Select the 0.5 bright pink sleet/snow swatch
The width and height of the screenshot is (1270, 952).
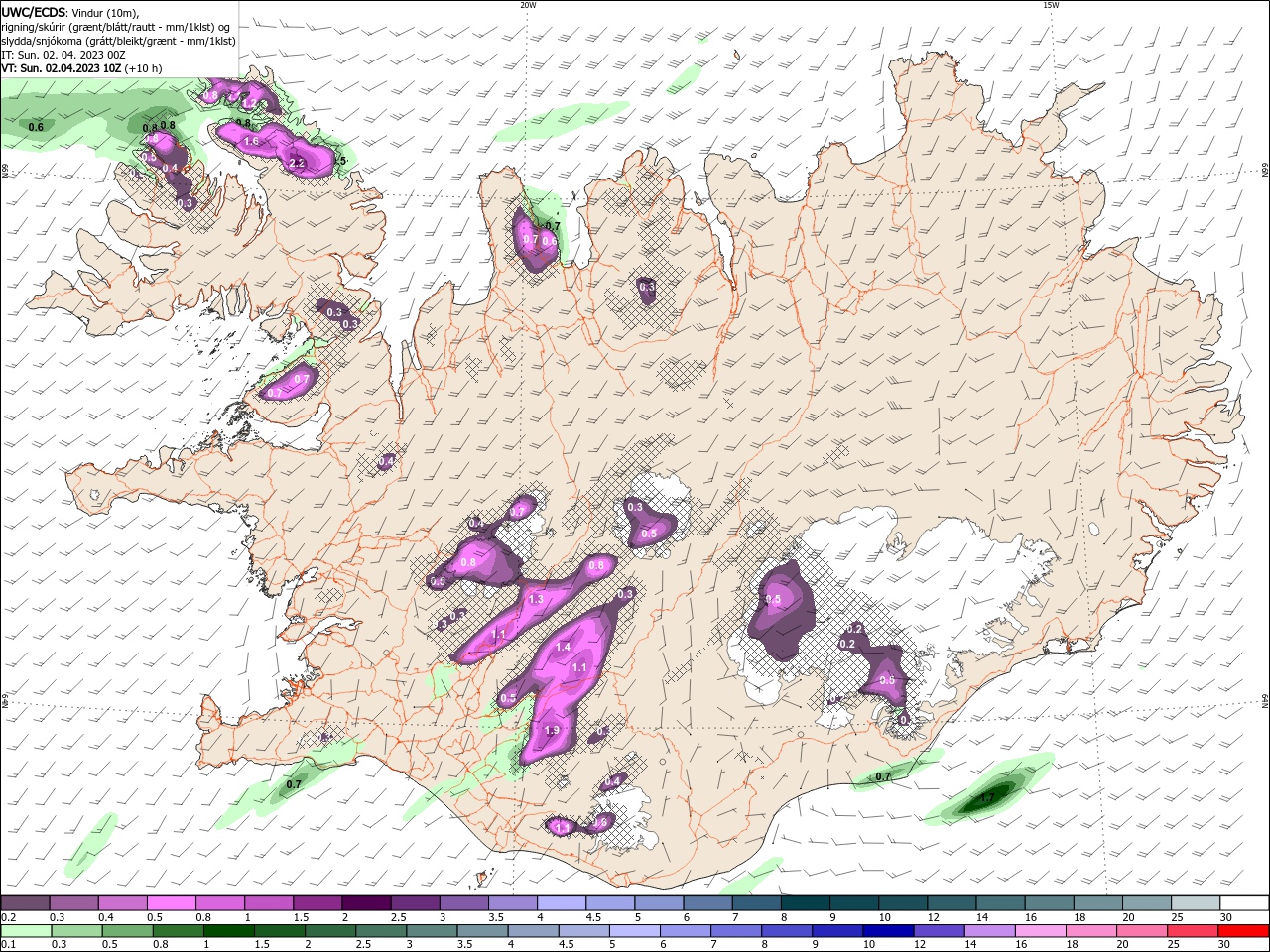coord(171,903)
